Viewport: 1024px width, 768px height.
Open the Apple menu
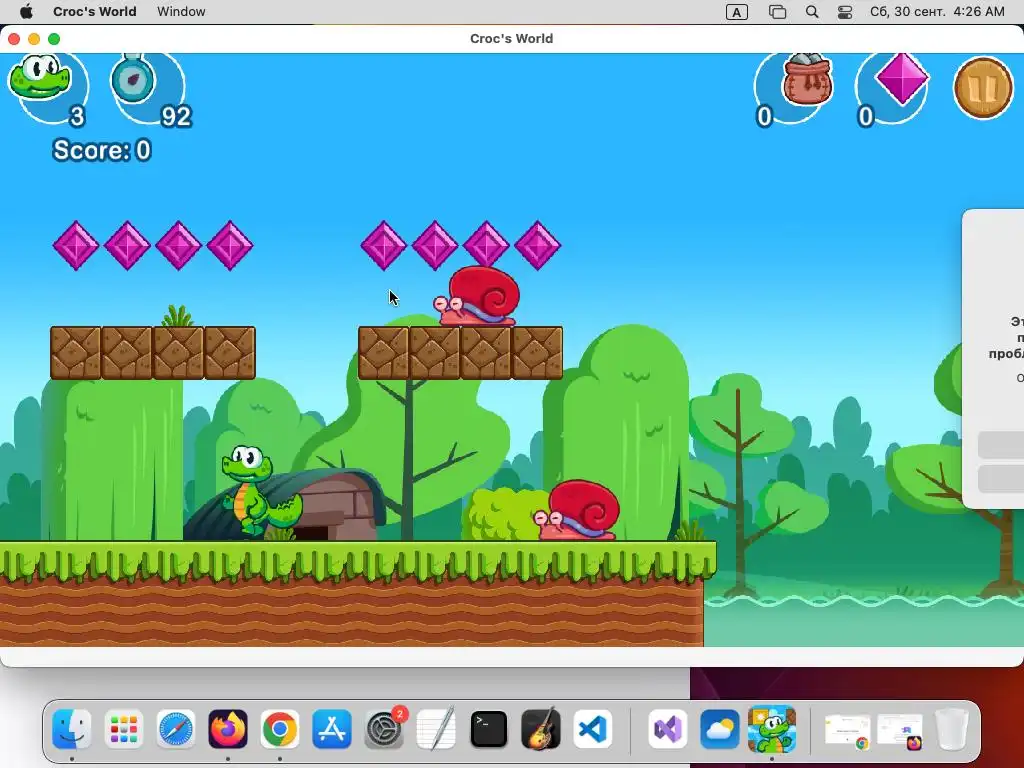tap(26, 12)
